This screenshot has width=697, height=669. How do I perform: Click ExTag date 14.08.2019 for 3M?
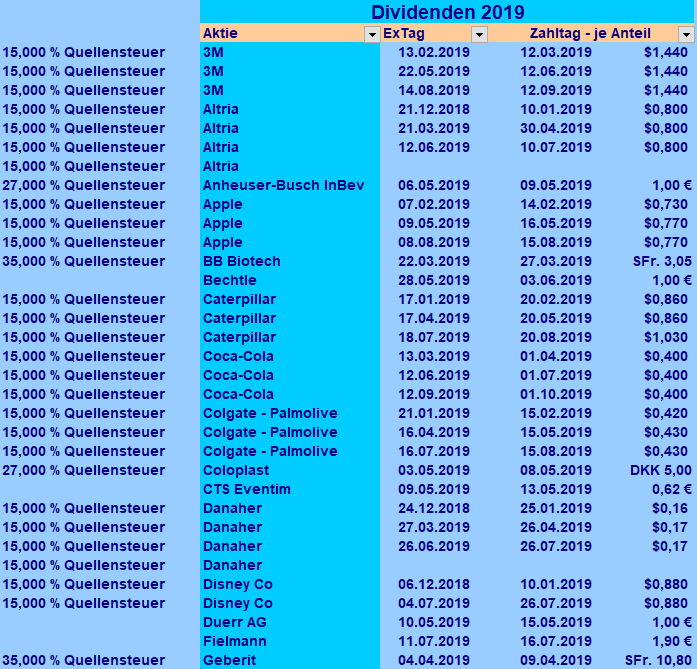tap(433, 90)
